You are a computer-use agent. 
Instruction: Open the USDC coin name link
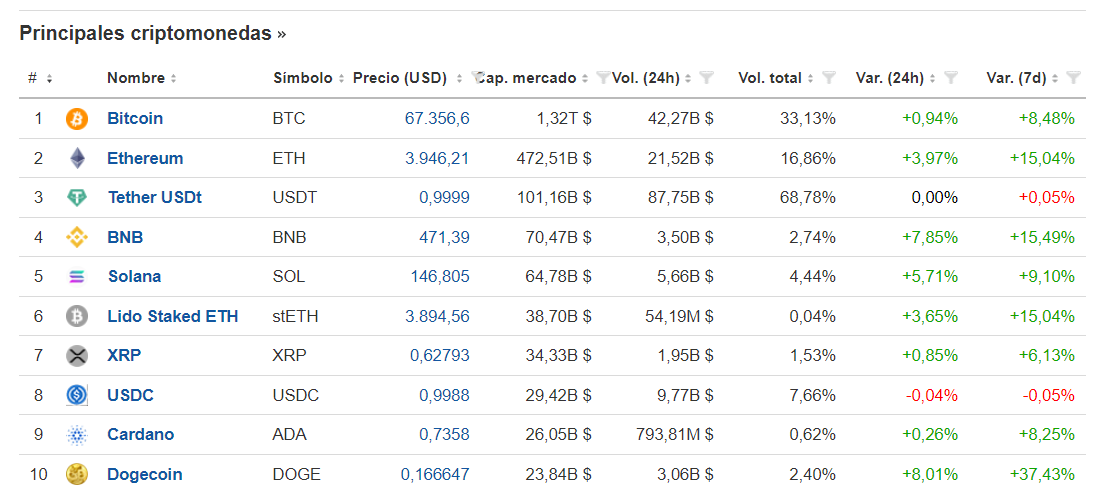[x=130, y=396]
